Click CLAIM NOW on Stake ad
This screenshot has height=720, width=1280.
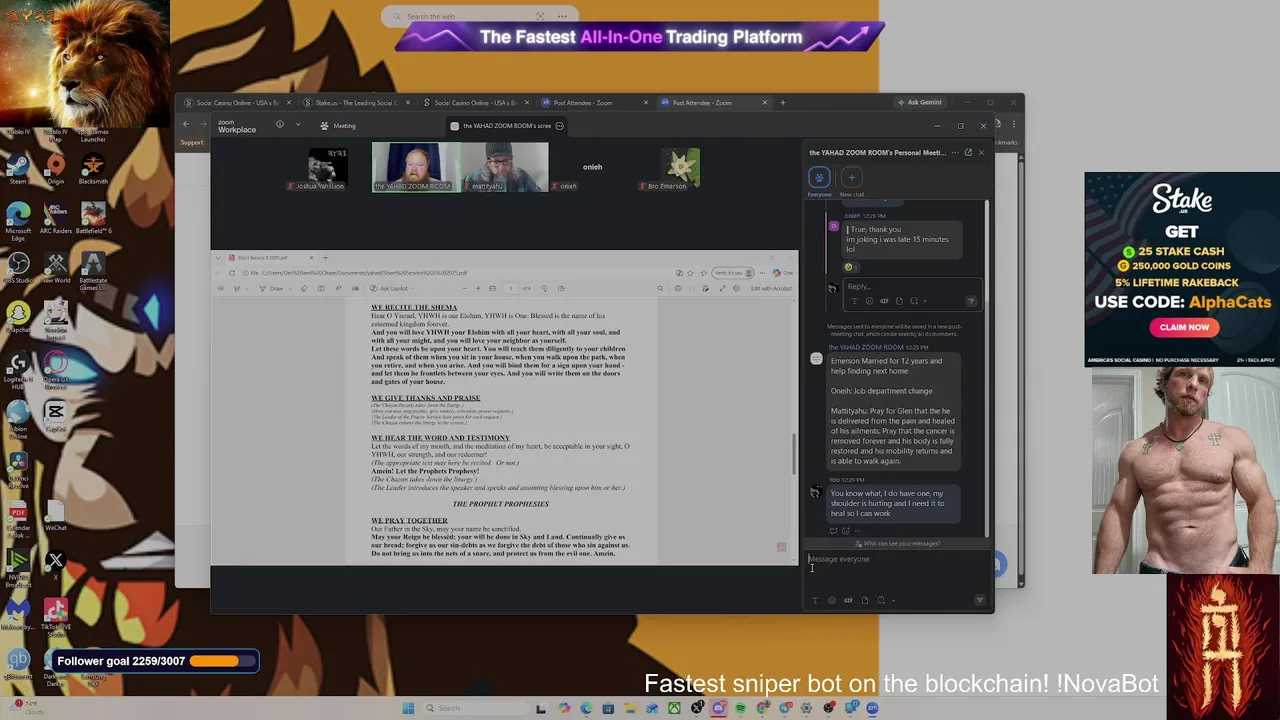click(1184, 327)
